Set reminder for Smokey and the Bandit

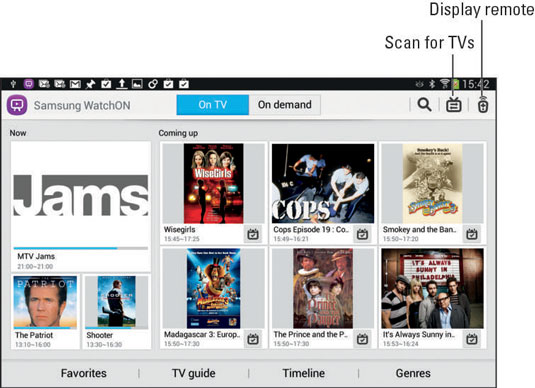click(x=472, y=234)
